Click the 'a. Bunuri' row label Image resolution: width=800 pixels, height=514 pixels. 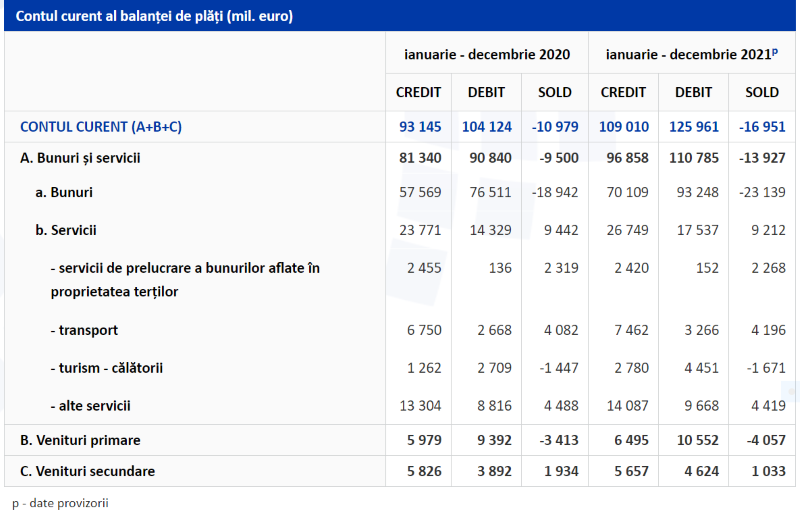click(x=64, y=192)
